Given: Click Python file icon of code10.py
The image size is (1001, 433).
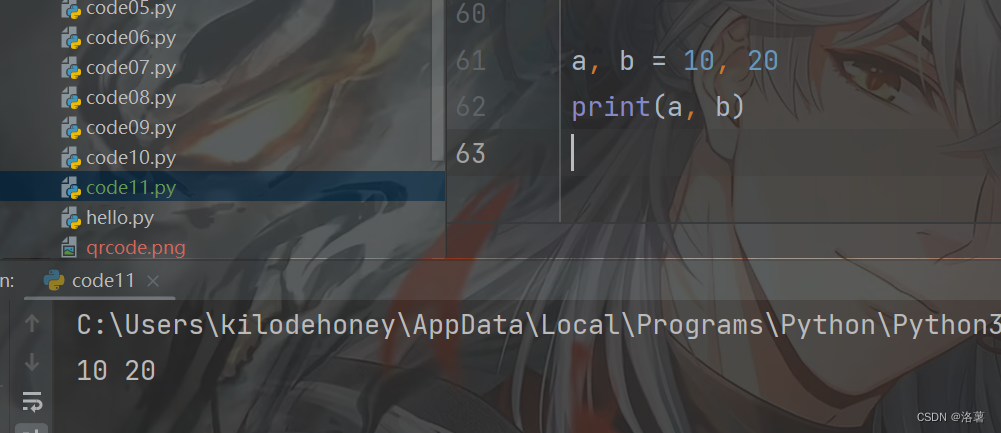Looking at the screenshot, I should [x=70, y=158].
